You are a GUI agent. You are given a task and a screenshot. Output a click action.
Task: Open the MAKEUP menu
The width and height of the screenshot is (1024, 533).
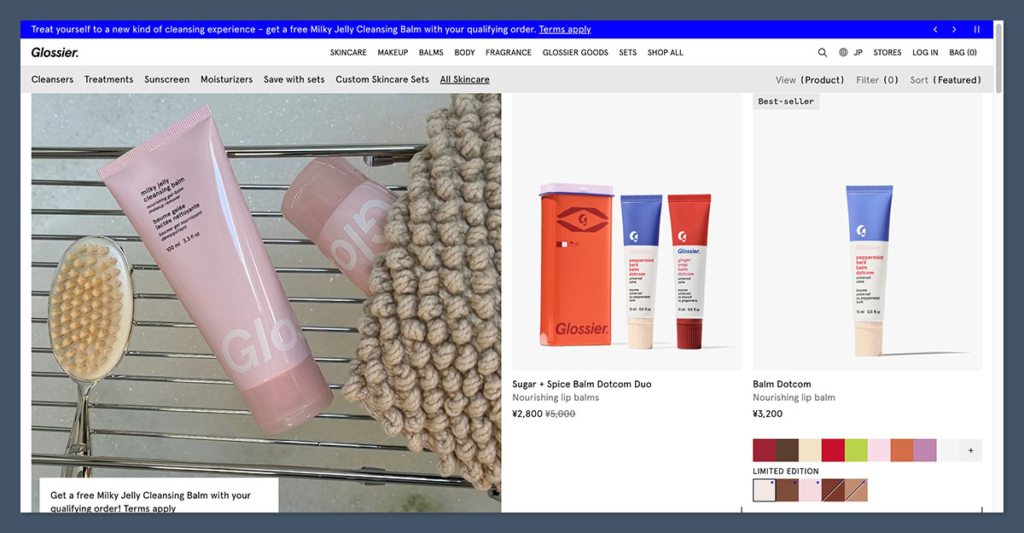pyautogui.click(x=392, y=52)
